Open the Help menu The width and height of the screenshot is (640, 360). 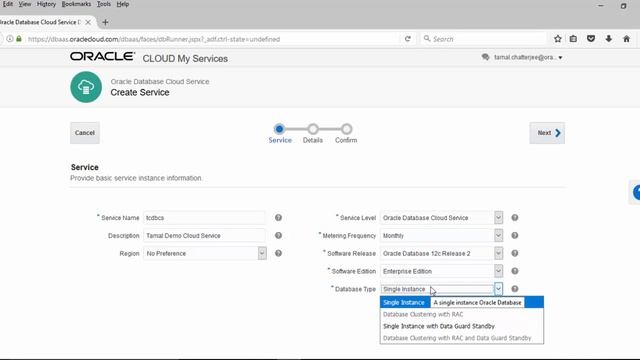tap(123, 4)
